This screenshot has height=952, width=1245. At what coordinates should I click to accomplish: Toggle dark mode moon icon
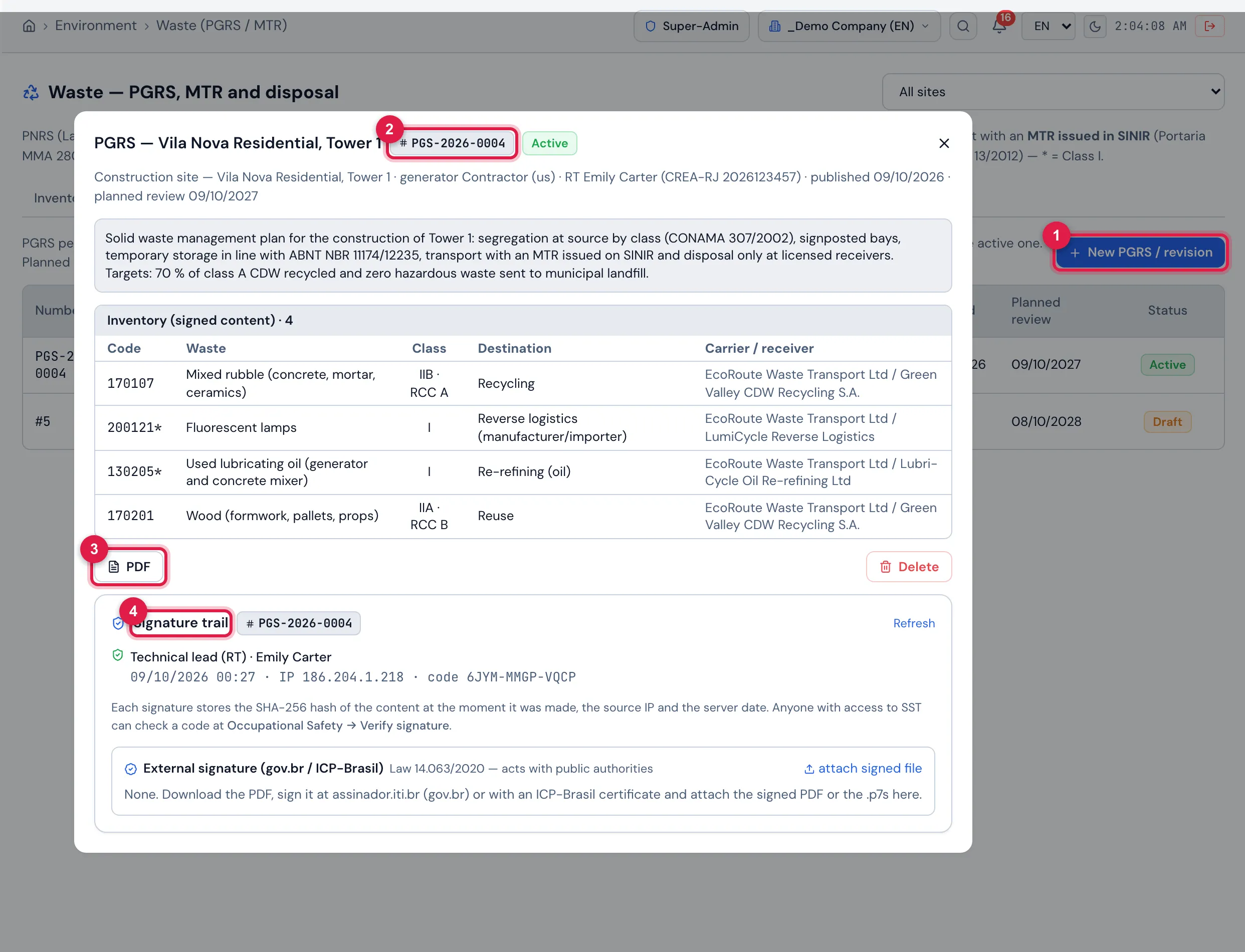click(1095, 26)
